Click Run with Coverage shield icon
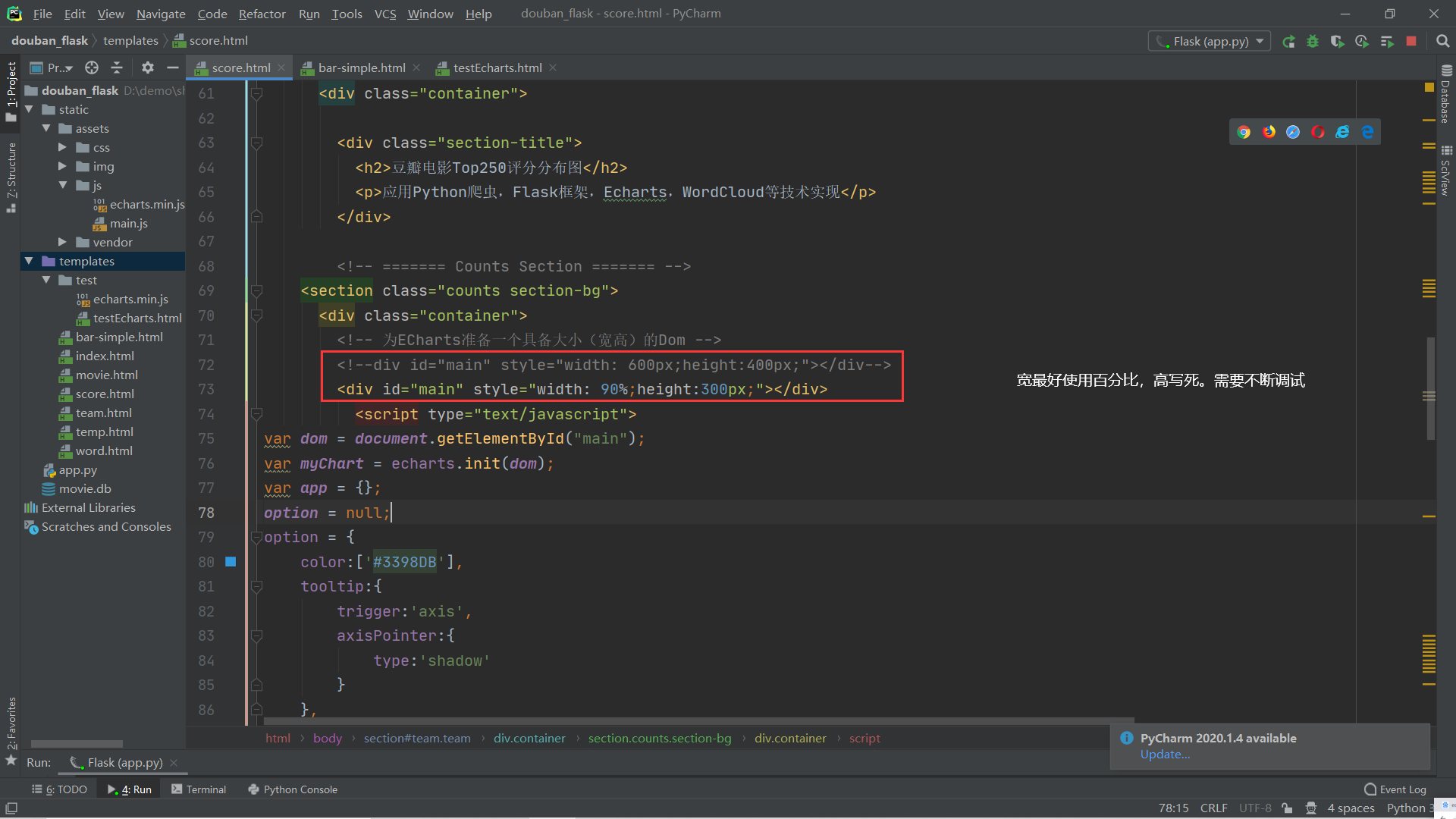The width and height of the screenshot is (1456, 819). (x=1337, y=42)
